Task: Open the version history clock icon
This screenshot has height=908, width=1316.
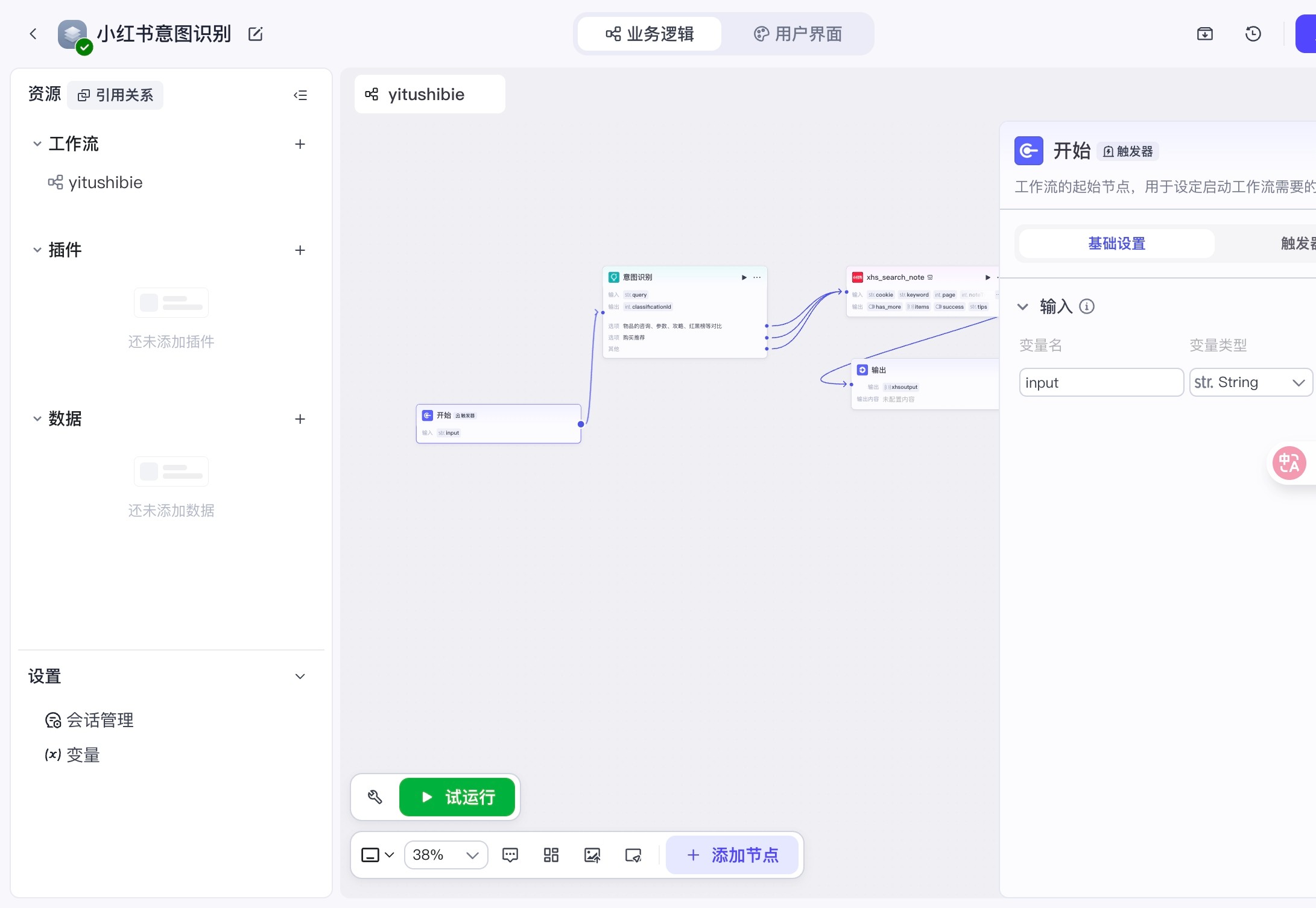Action: tap(1253, 34)
